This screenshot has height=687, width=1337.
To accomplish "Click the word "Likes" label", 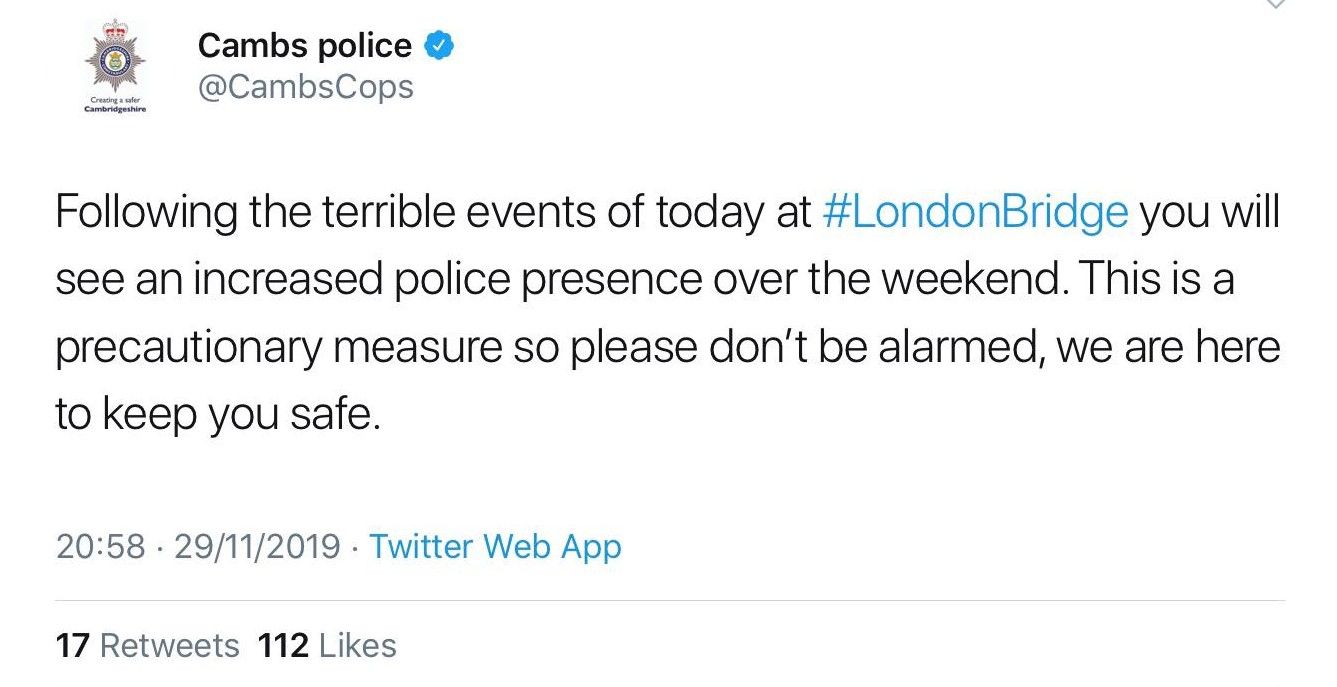I will (x=357, y=645).
